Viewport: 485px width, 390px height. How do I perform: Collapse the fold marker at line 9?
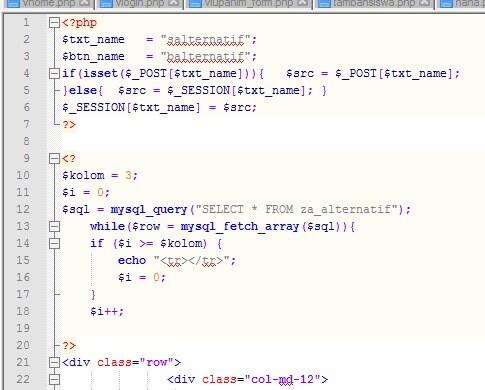(54, 159)
